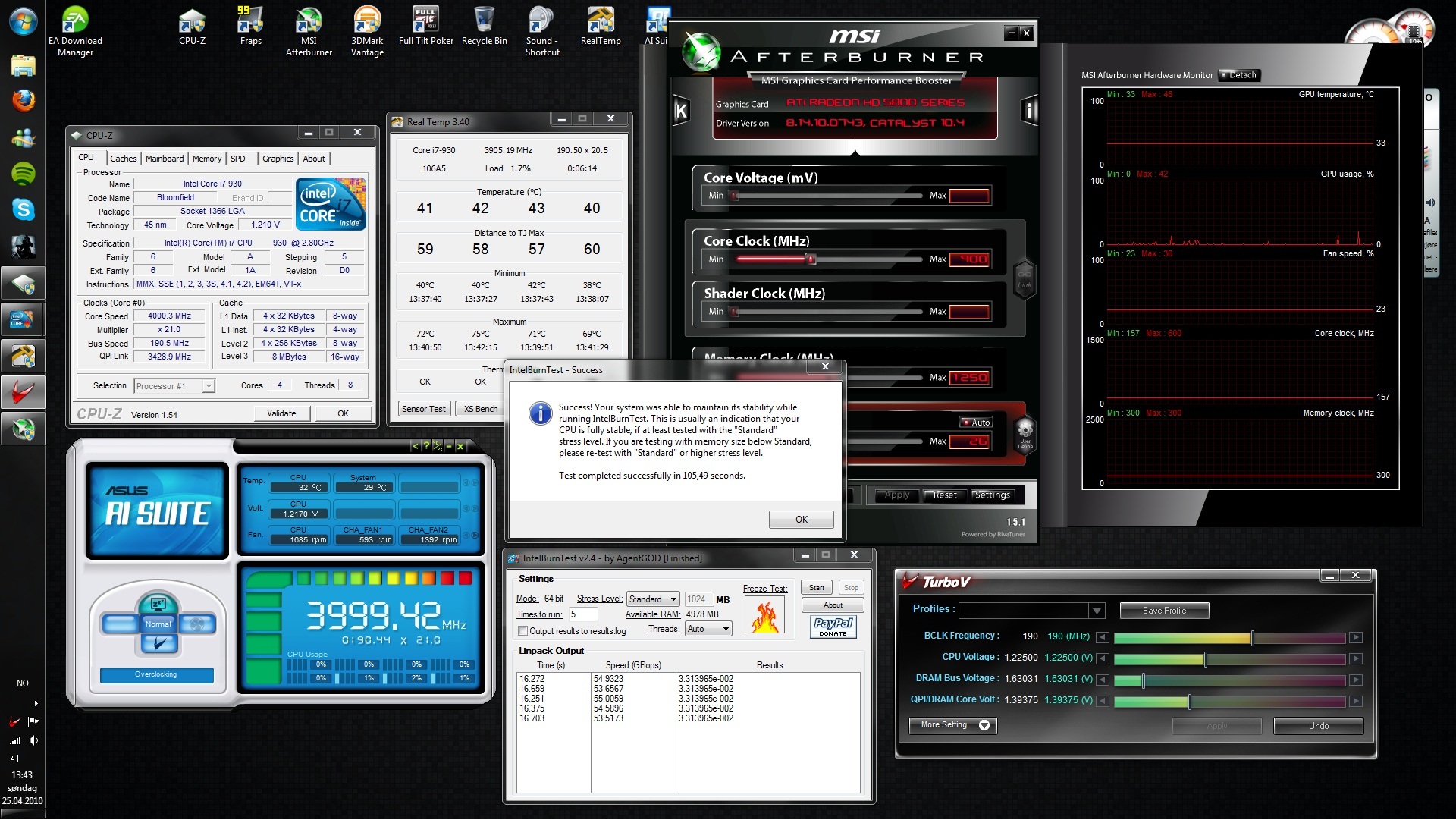This screenshot has width=1456, height=820.
Task: Toggle Celsius/Fahrenheit units in AI Suite
Action: coord(438,446)
